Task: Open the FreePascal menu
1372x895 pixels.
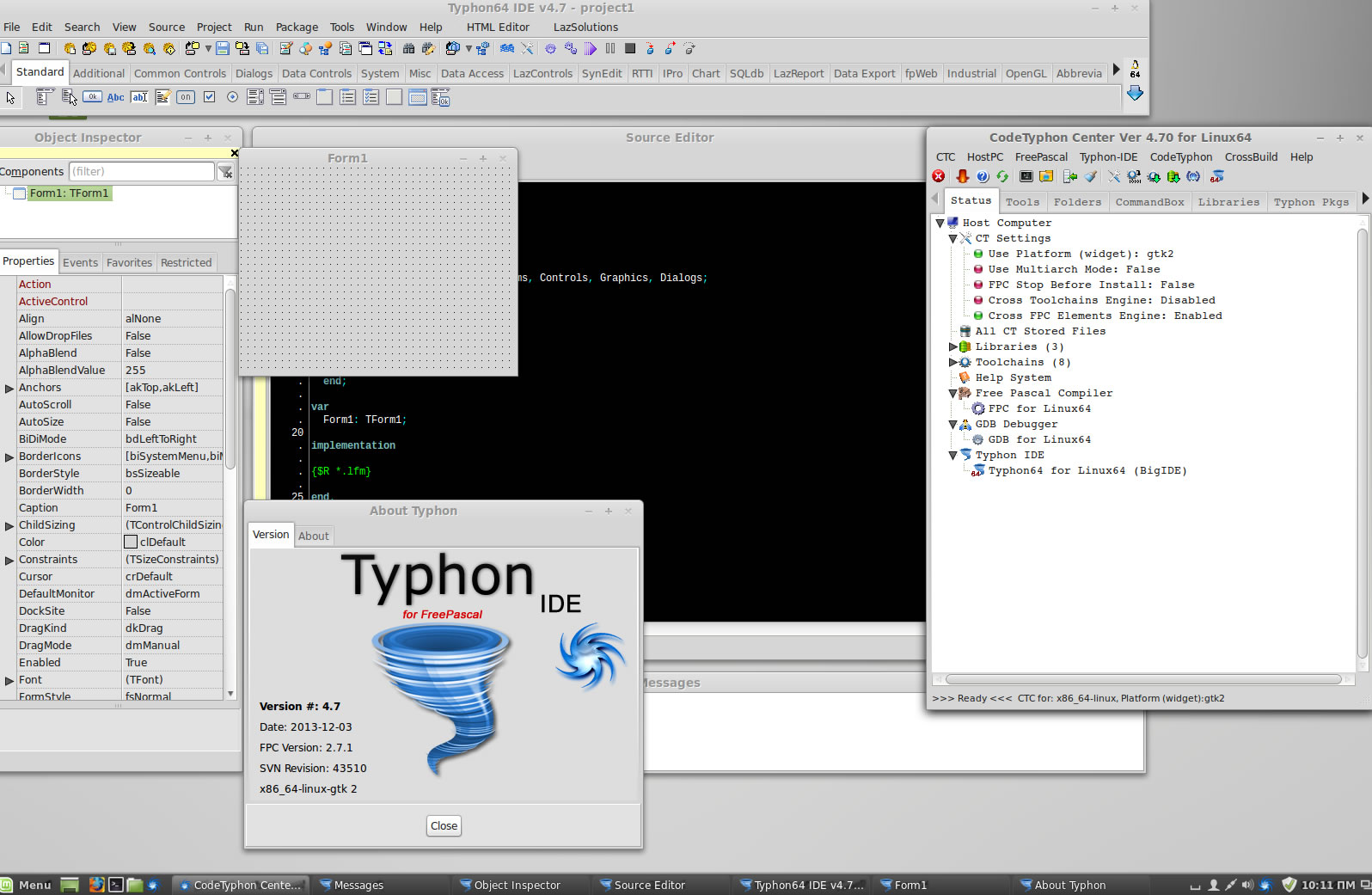Action: point(1040,157)
